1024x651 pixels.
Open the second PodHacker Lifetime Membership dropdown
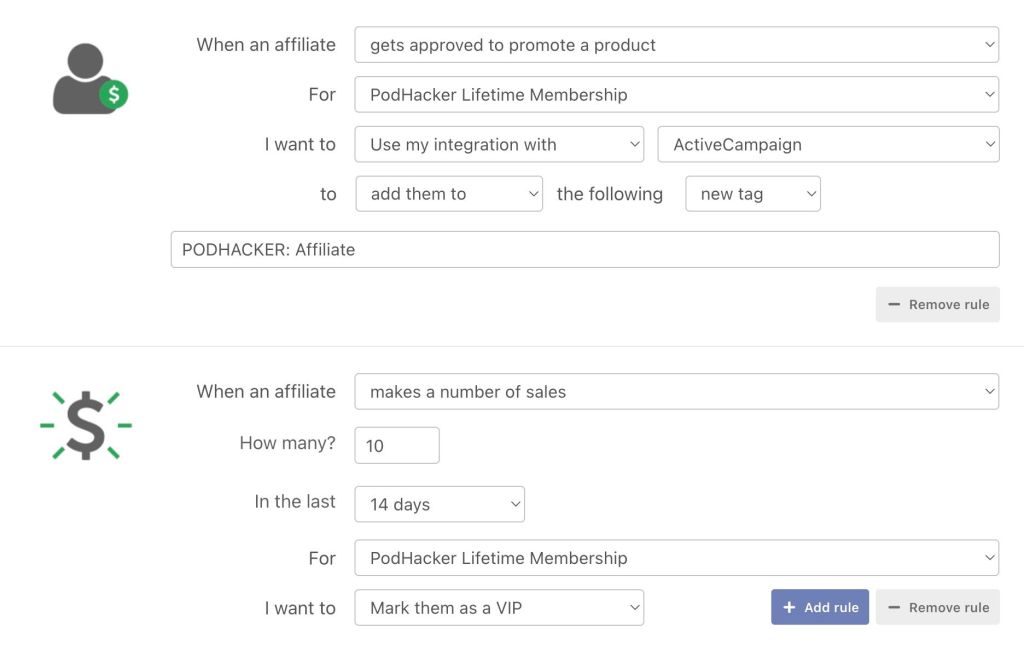tap(676, 558)
